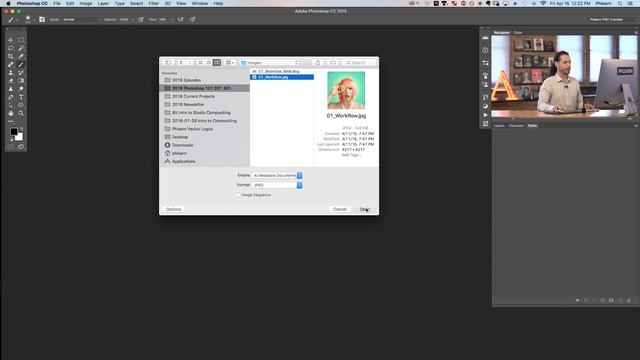Click the Open button

(x=364, y=209)
